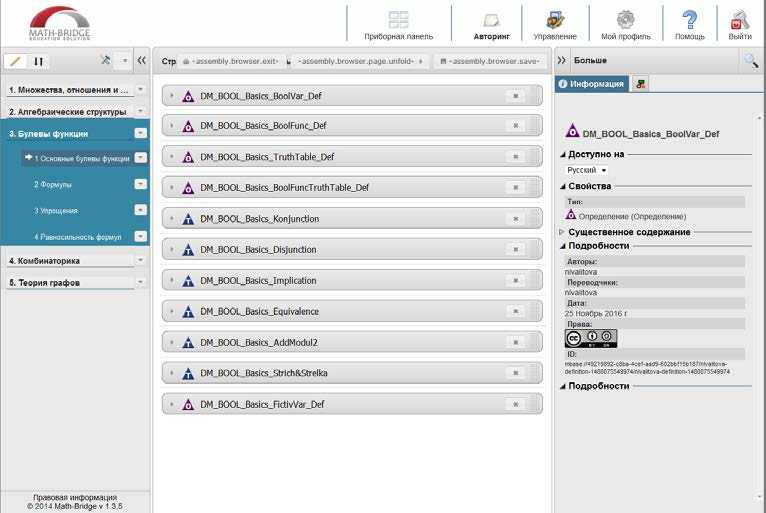The width and height of the screenshot is (766, 513).
Task: Remove DM_BOOL_Basics_FictivVar_Def with x button
Action: coord(515,405)
